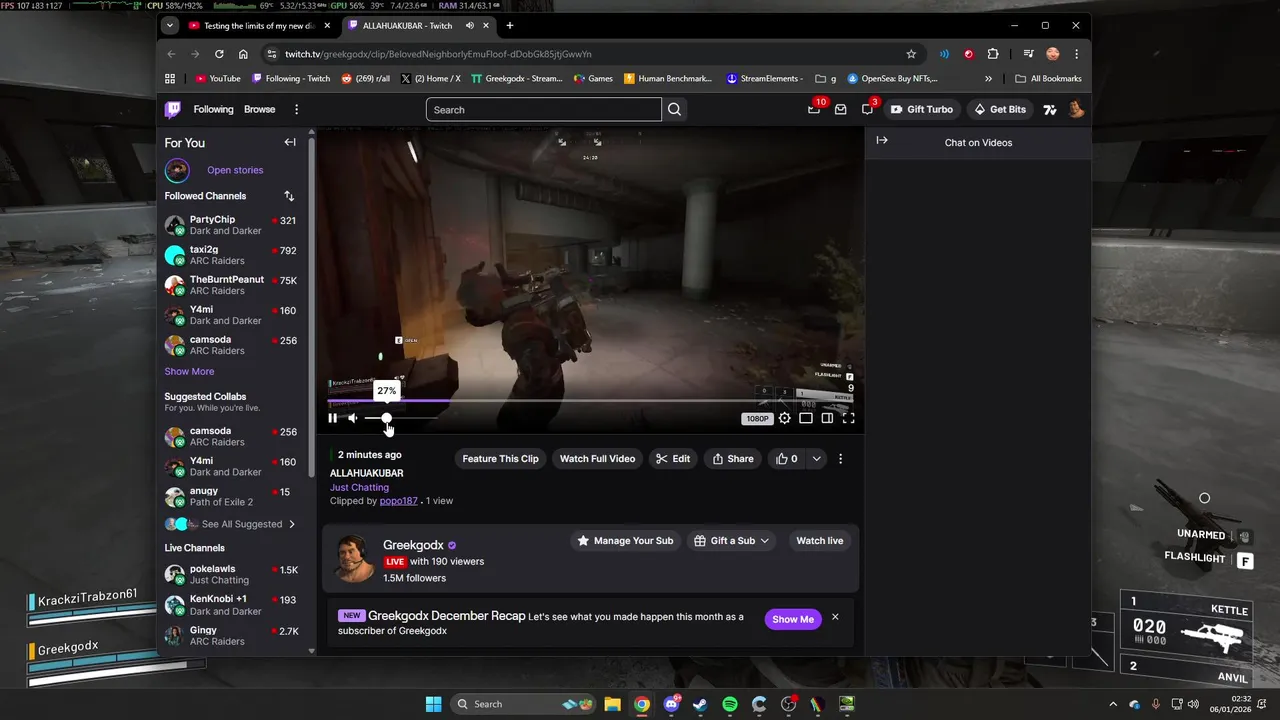Image resolution: width=1280 pixels, height=720 pixels.
Task: Open the video settings gear
Action: (785, 418)
